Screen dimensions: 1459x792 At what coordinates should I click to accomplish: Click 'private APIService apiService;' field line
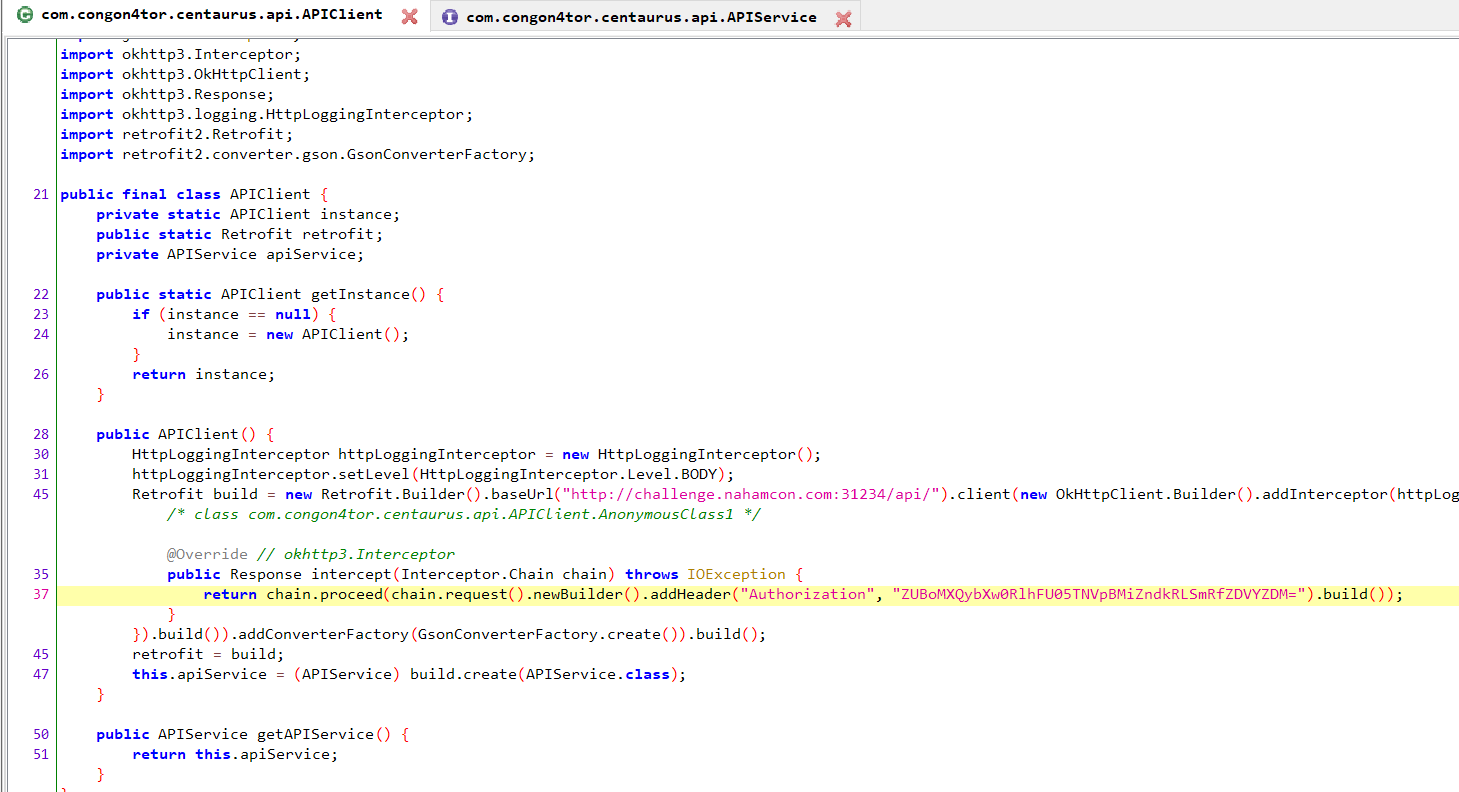[x=230, y=254]
